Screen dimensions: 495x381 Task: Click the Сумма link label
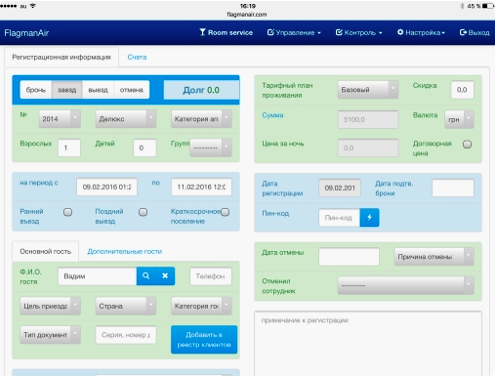tap(273, 115)
